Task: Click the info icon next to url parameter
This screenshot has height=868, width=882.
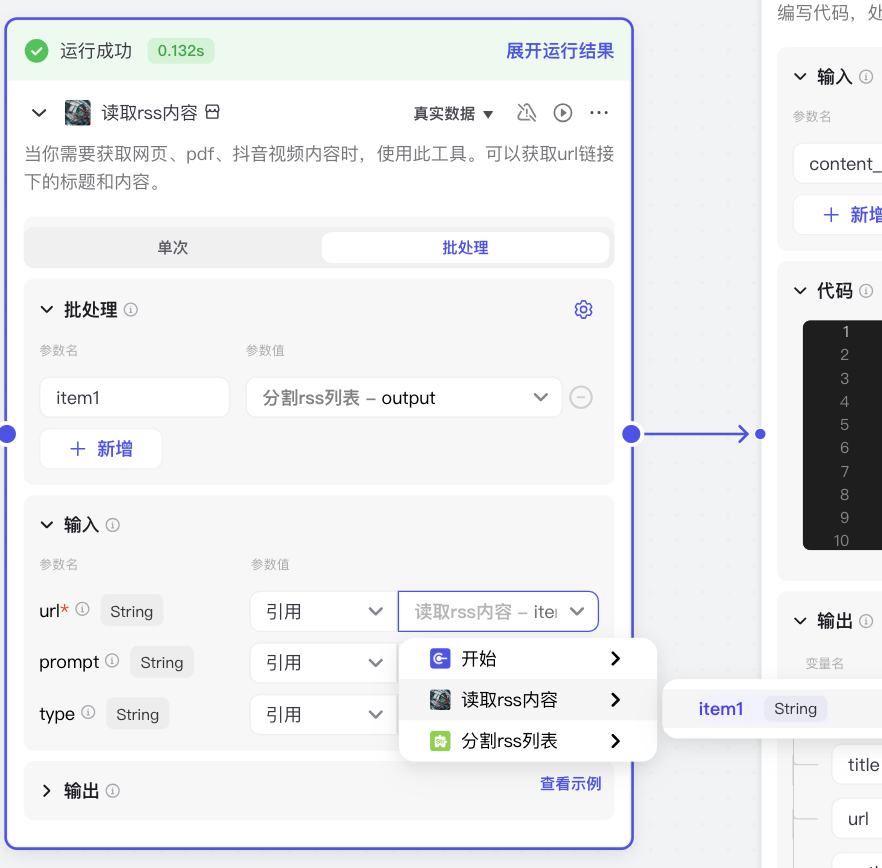Action: (81, 610)
